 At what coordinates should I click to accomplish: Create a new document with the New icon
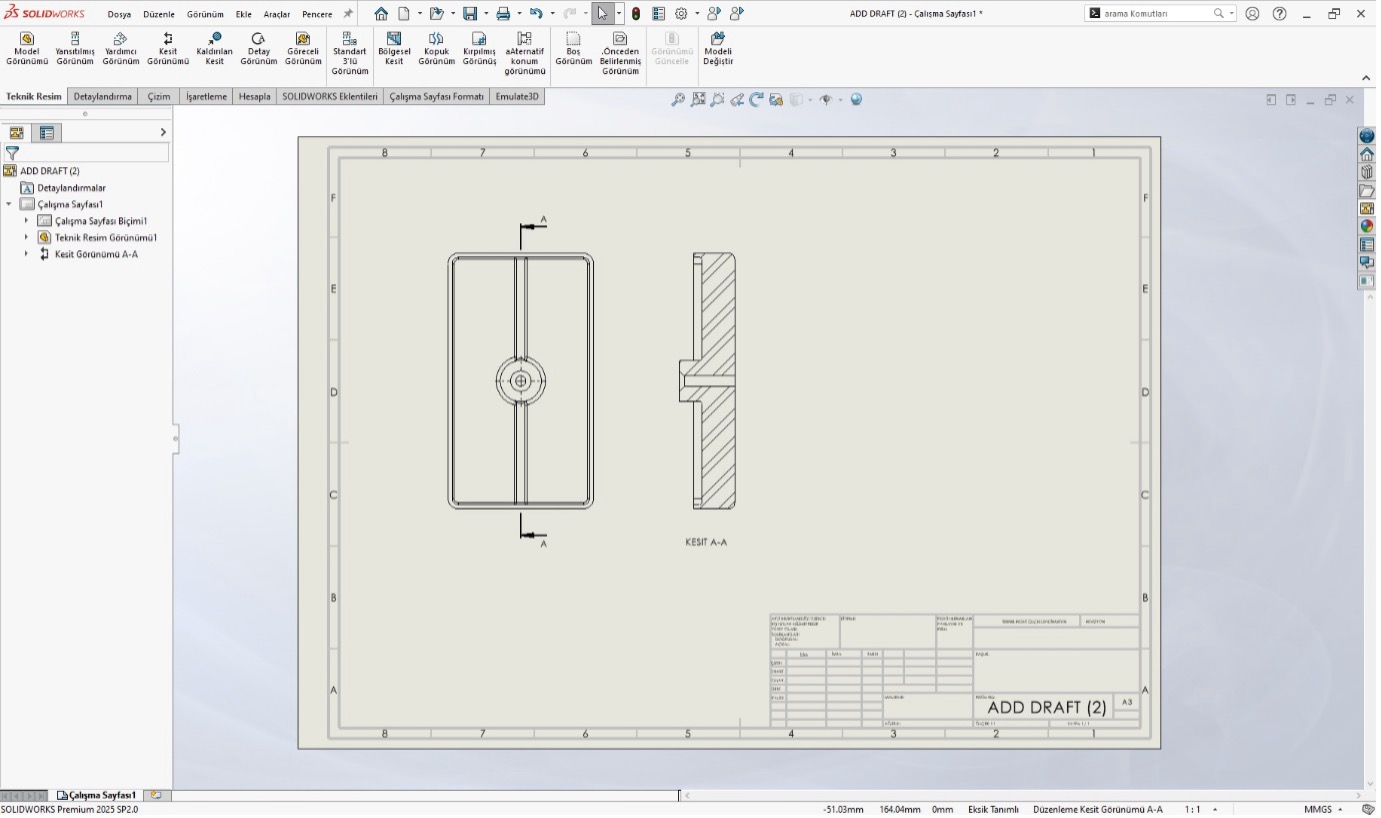[404, 14]
